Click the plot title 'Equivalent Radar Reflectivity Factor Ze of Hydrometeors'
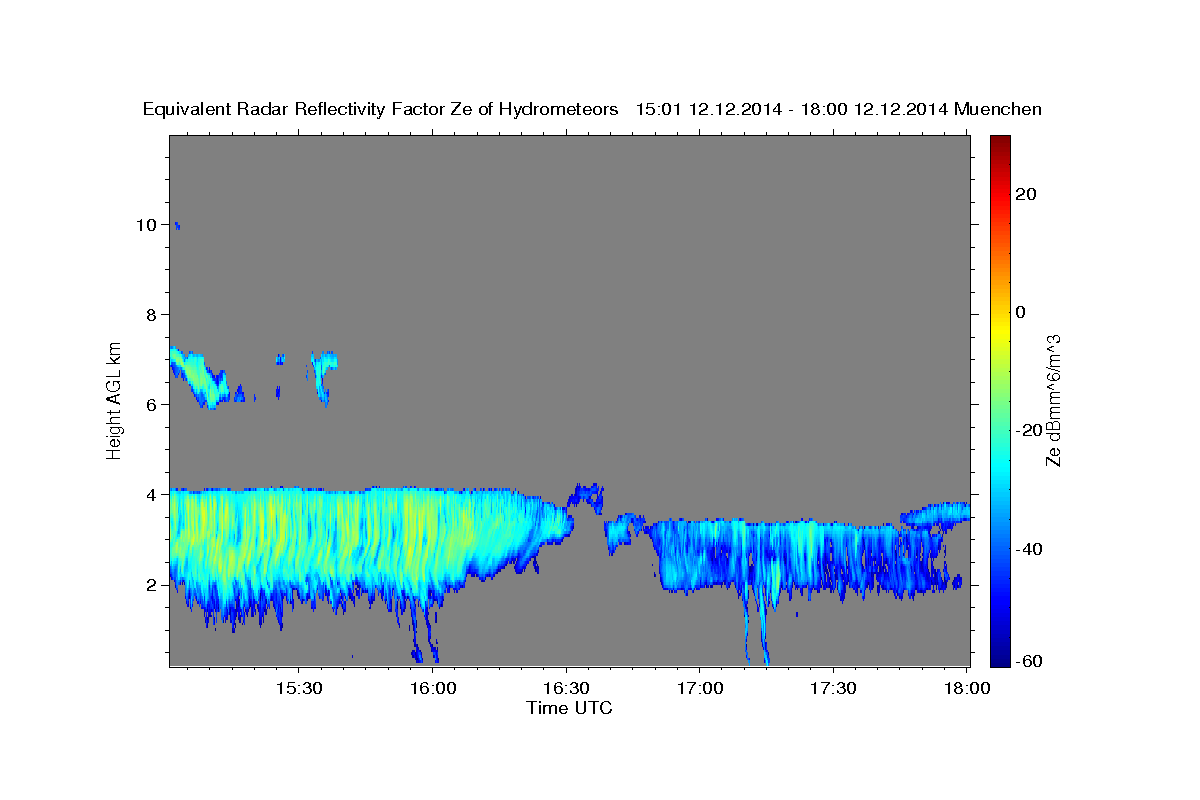This screenshot has width=1200, height=800. [381, 110]
